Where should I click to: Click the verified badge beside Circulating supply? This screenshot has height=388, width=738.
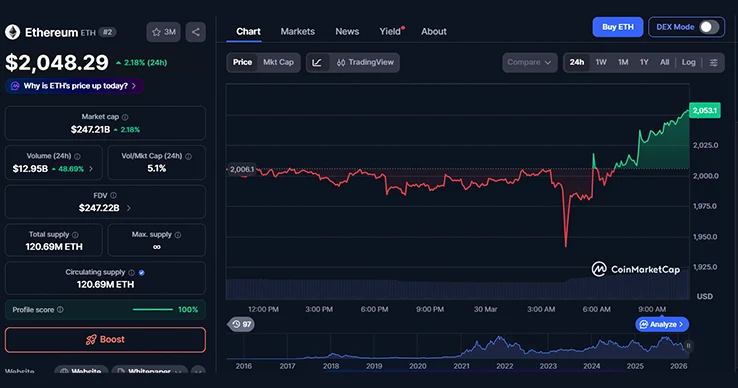point(142,273)
